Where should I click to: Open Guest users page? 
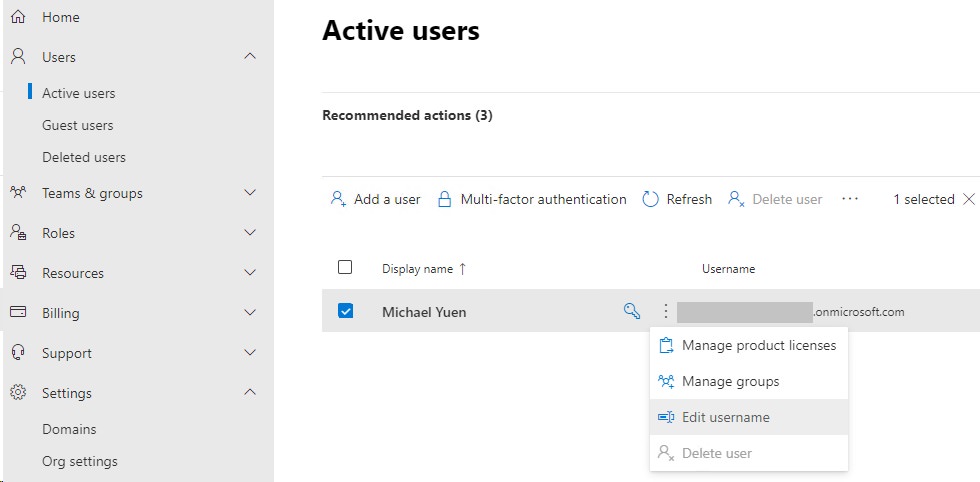pos(77,125)
